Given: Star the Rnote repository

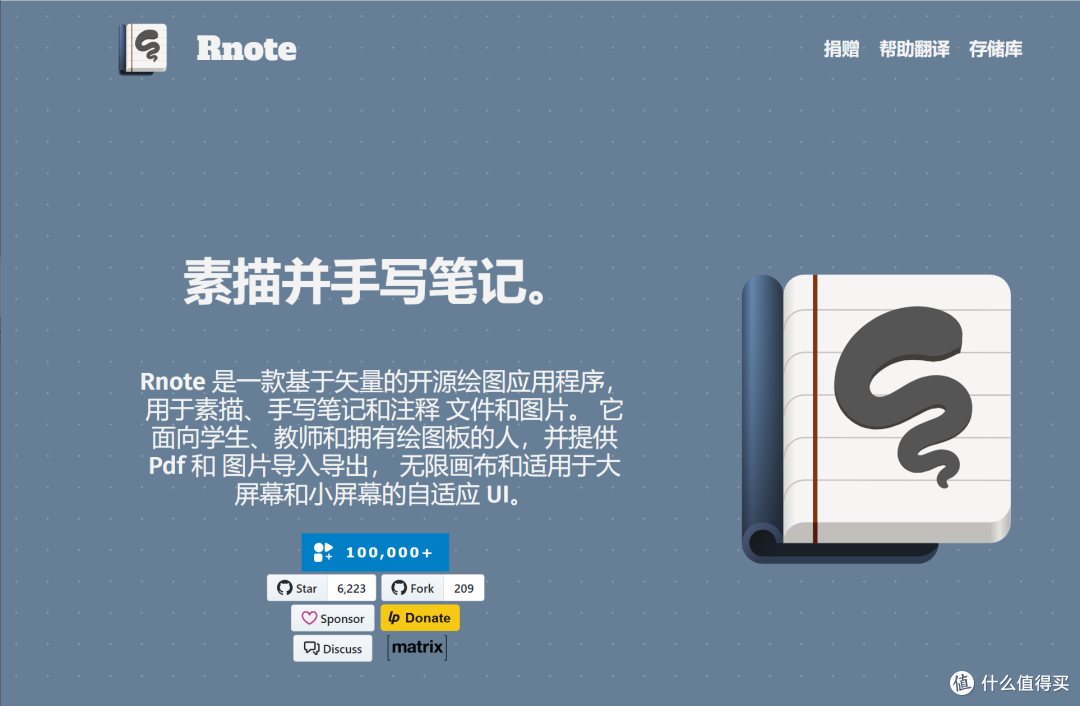Looking at the screenshot, I should click(299, 588).
